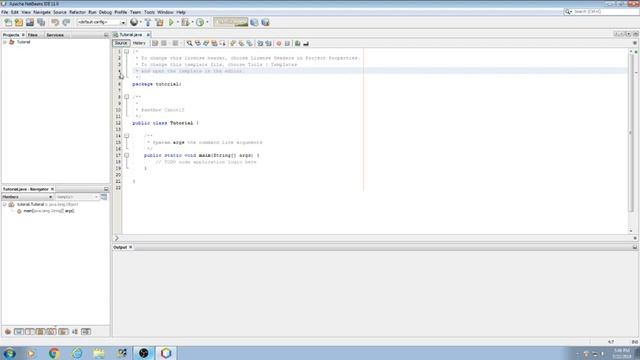
Task: Collapse the Javadoc fold at line 8
Action: click(127, 97)
